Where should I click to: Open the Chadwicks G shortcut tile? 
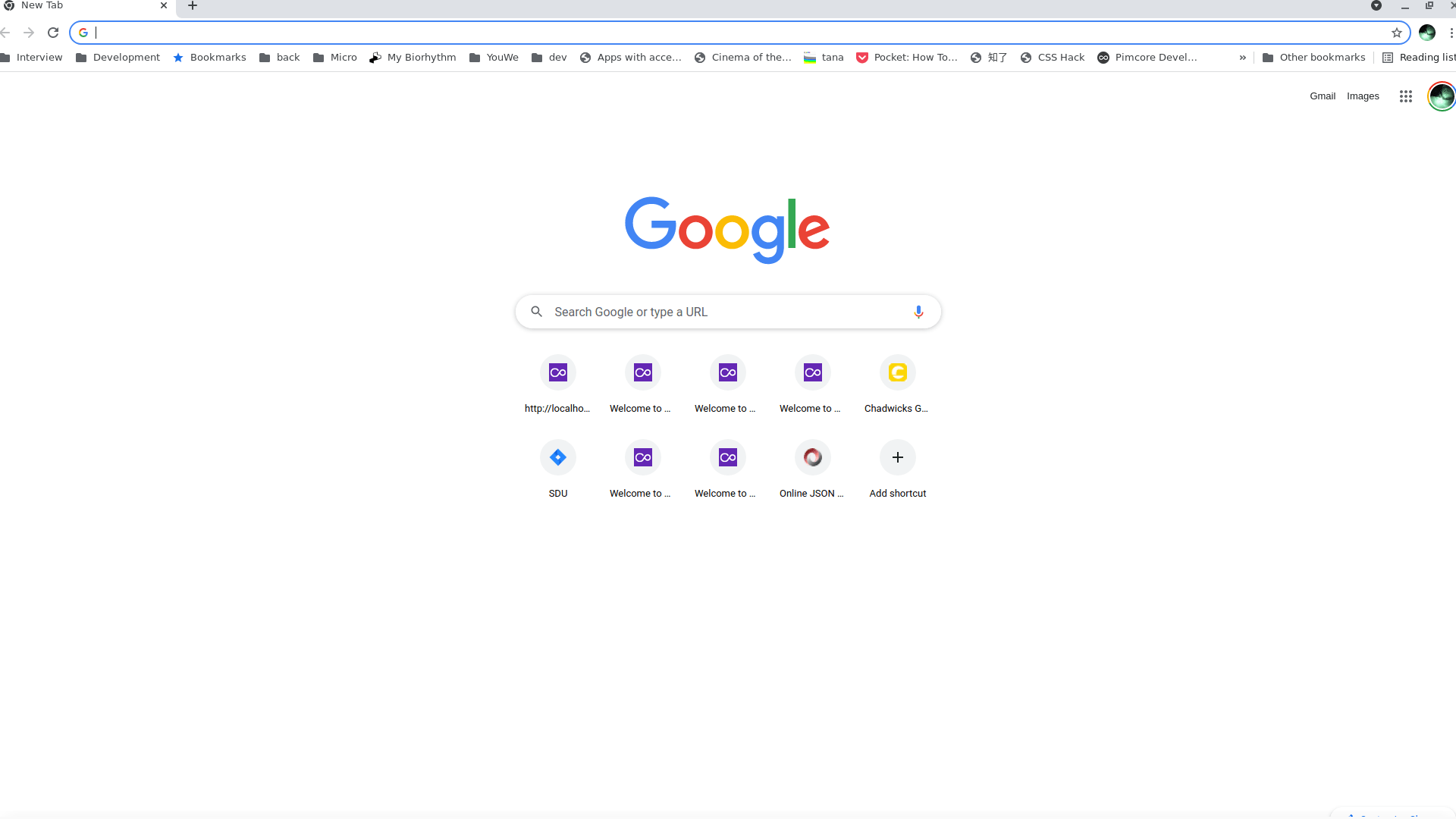(x=897, y=372)
